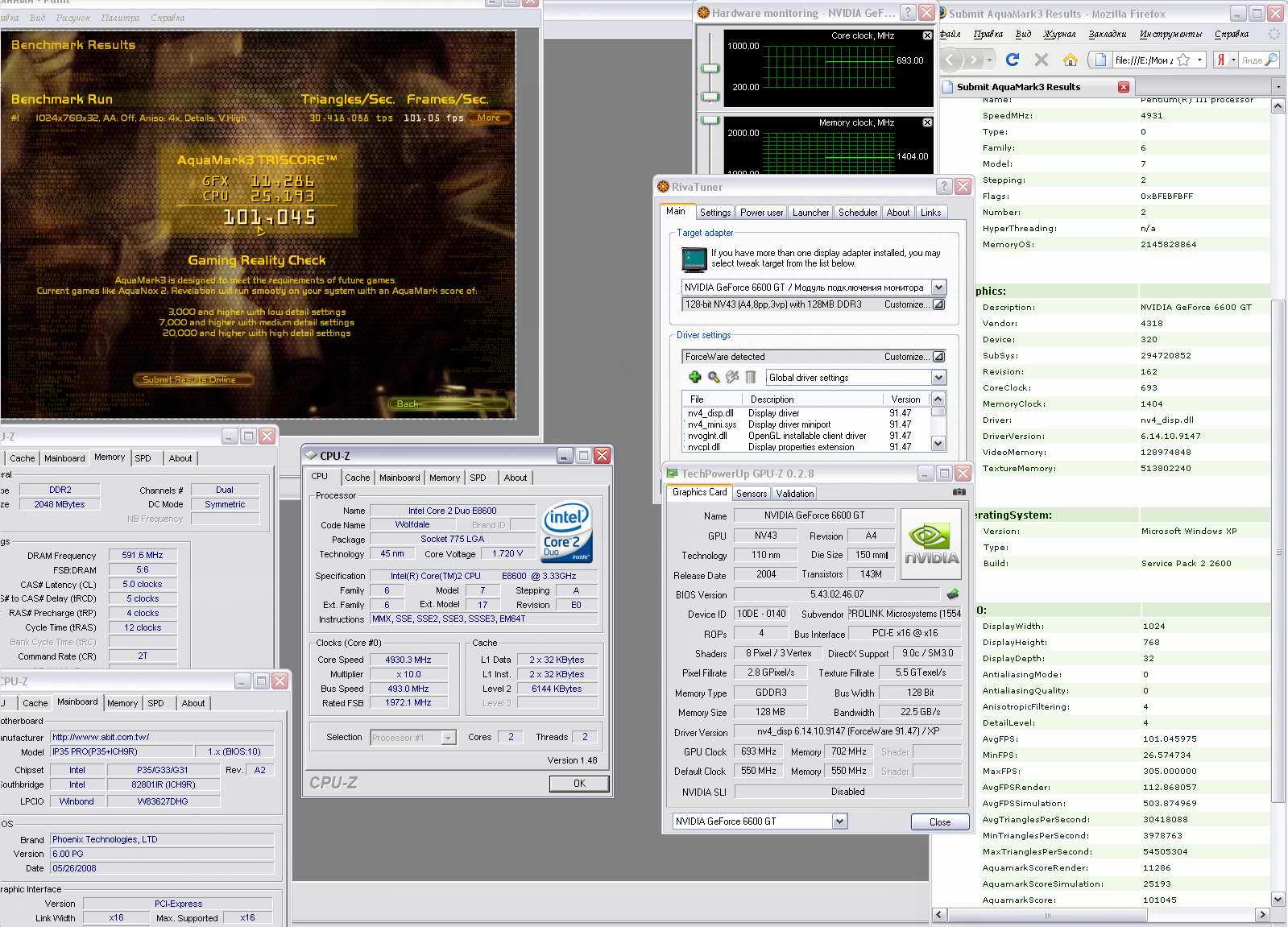Click upper Core clock slider handle in Hardware monitoring
This screenshot has width=1288, height=927.
[x=710, y=68]
